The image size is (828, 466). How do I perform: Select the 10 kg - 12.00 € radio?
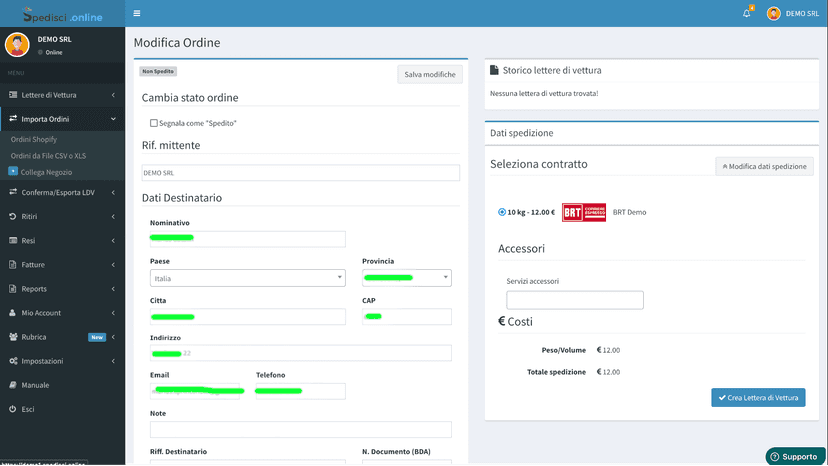tap(502, 212)
